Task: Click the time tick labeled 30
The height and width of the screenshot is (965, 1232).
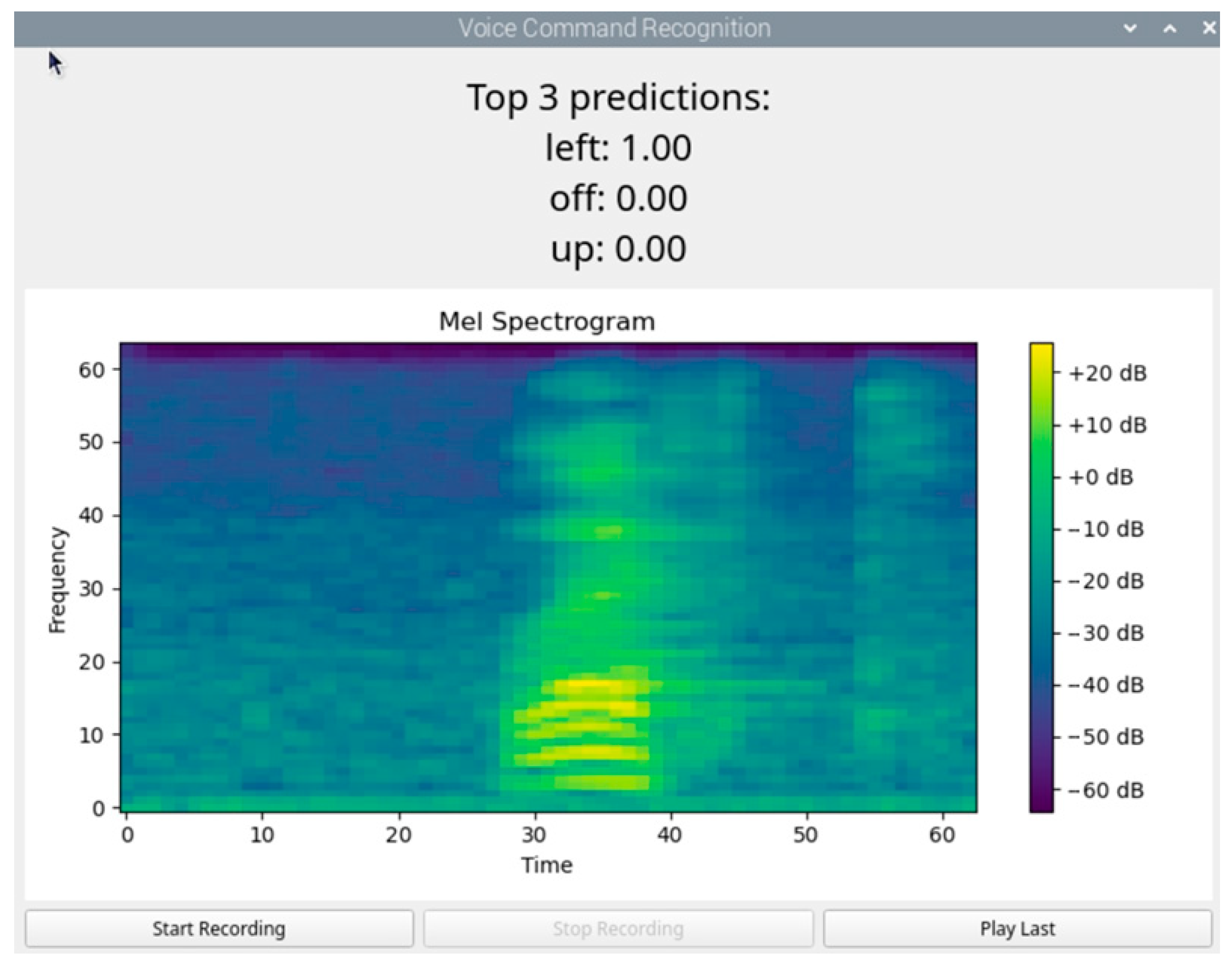Action: point(534,834)
